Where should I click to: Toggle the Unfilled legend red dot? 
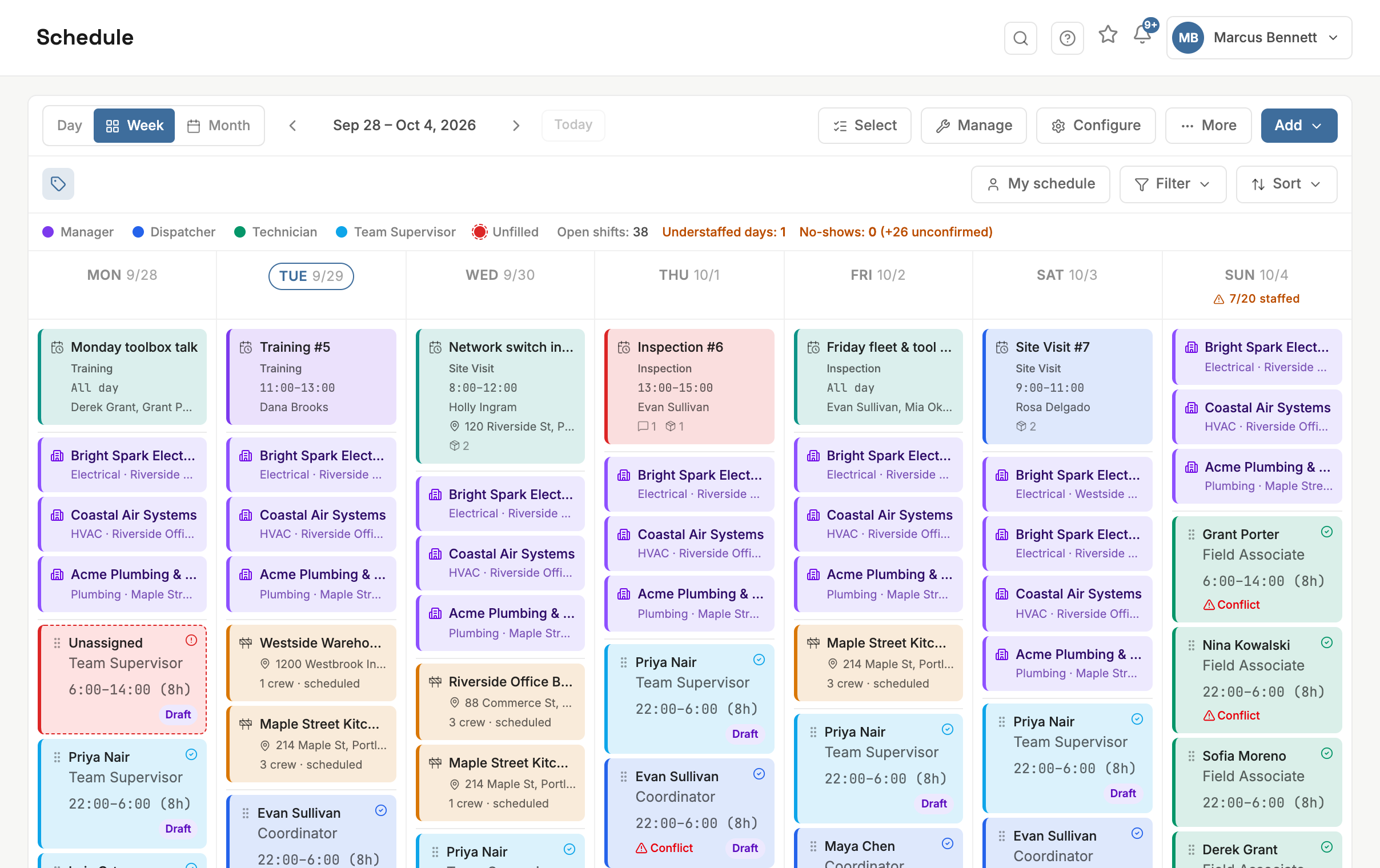pyautogui.click(x=479, y=232)
